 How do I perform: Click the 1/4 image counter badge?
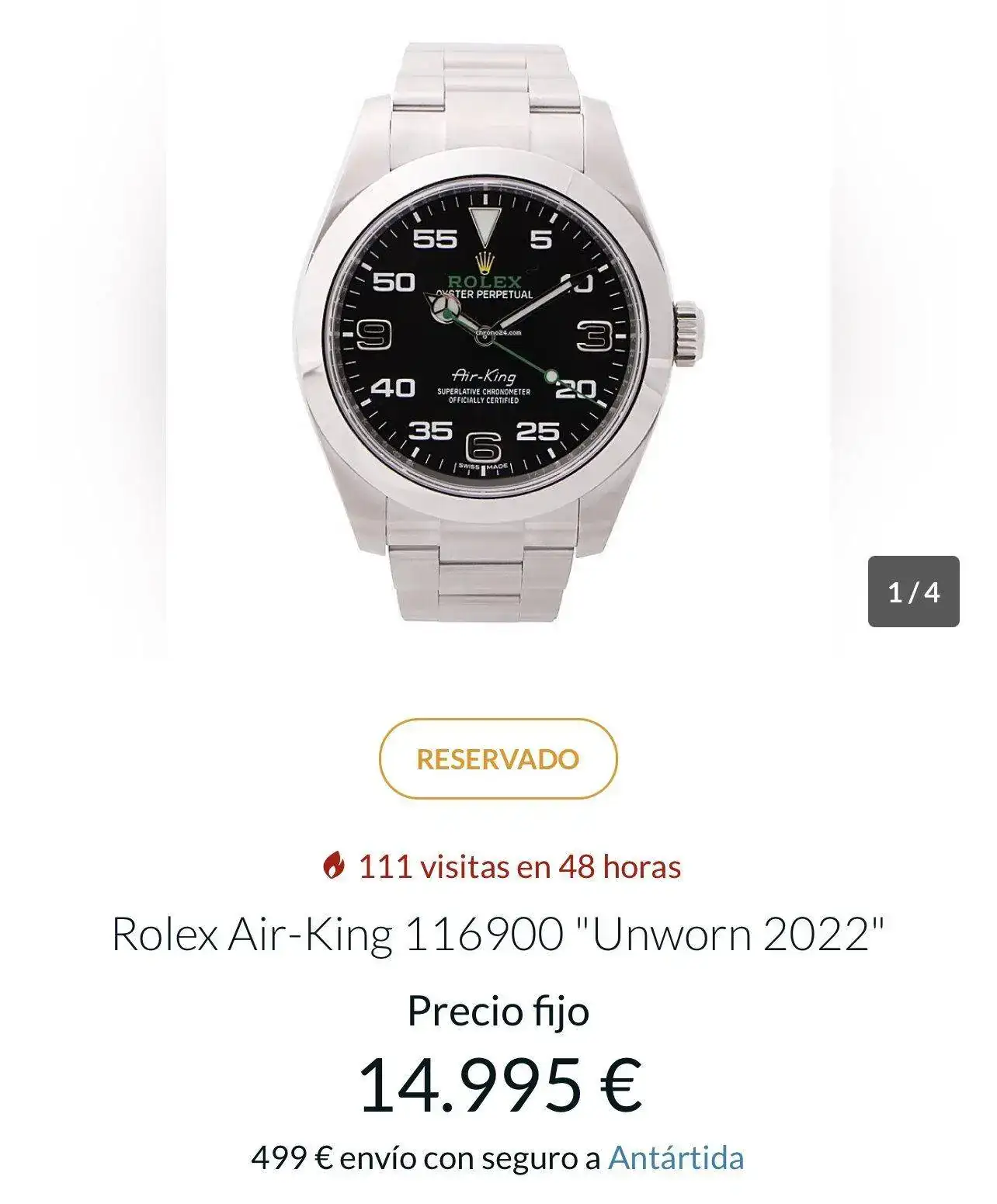point(913,592)
